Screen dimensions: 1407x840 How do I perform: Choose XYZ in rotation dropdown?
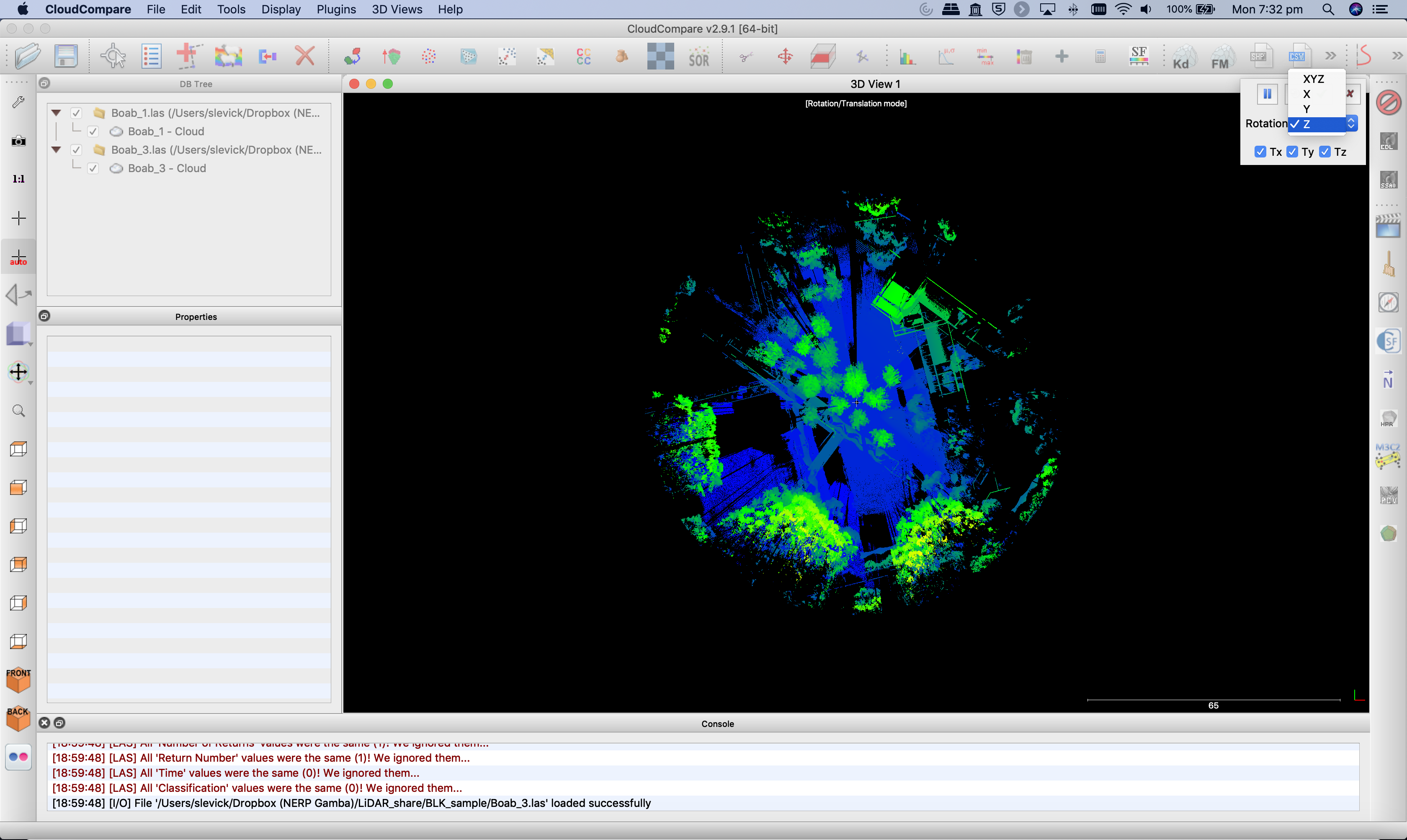pos(1317,79)
